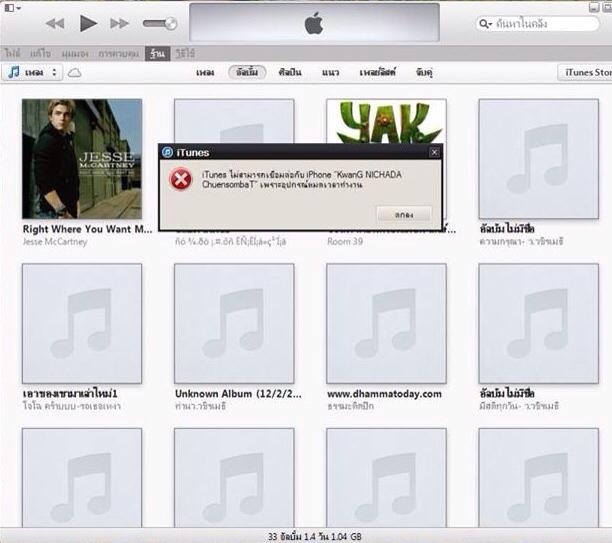Open the ไฟล์ (File) menu
Screen dimensions: 612x543
pos(12,53)
